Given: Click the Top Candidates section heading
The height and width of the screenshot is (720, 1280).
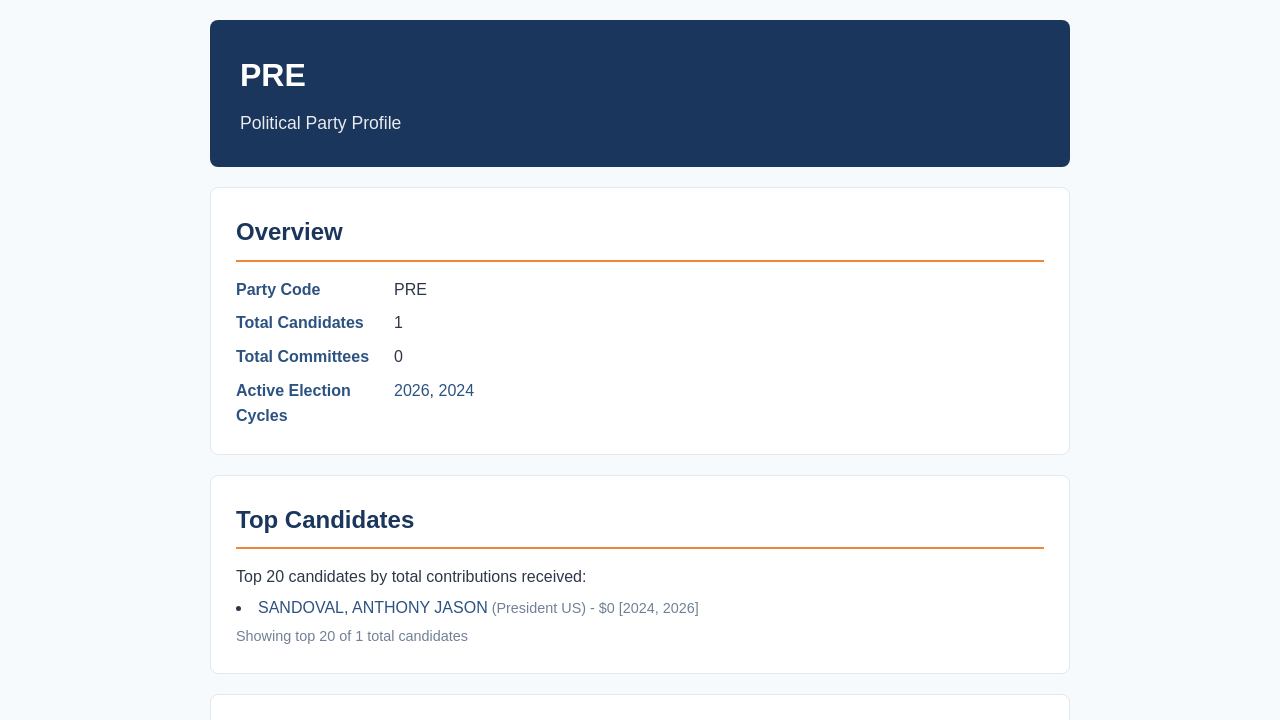Looking at the screenshot, I should pyautogui.click(x=325, y=520).
